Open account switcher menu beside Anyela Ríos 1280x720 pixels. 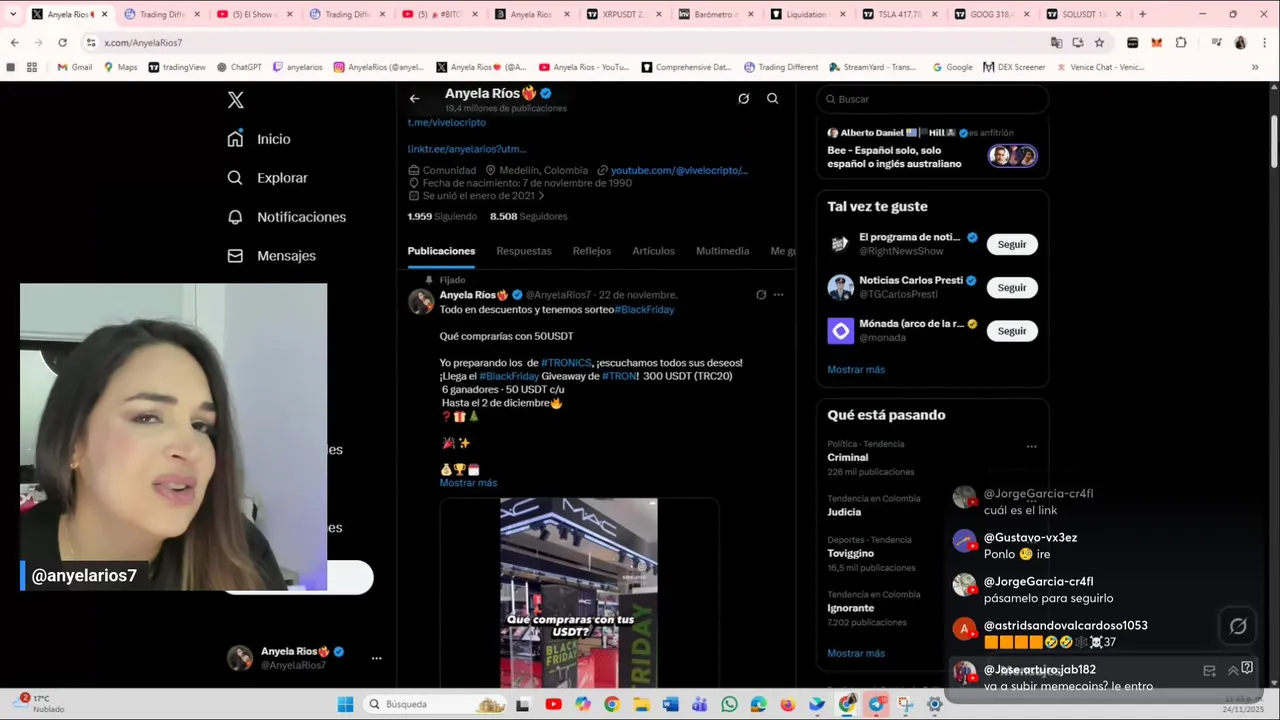tap(376, 658)
